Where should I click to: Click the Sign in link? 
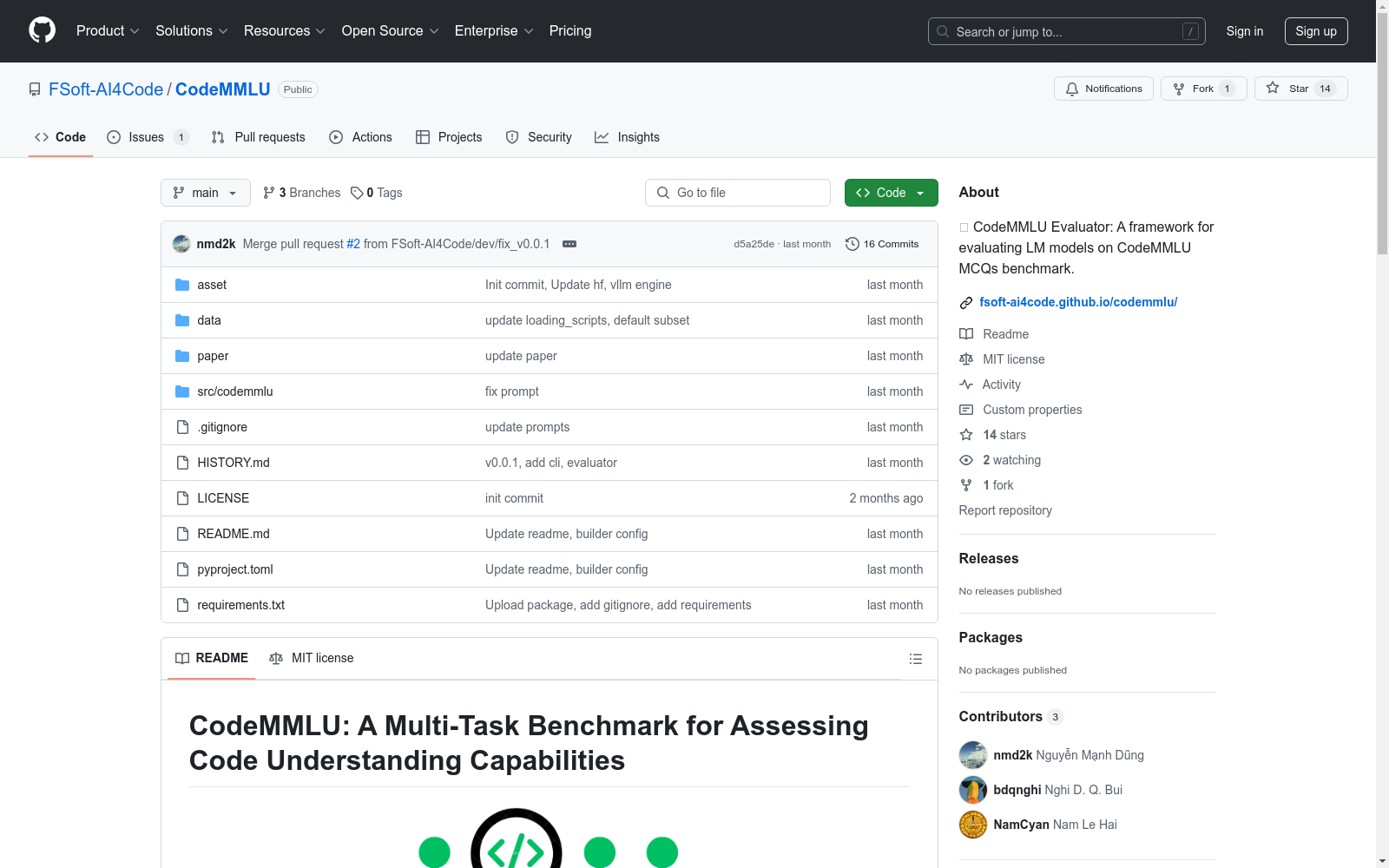tap(1245, 31)
